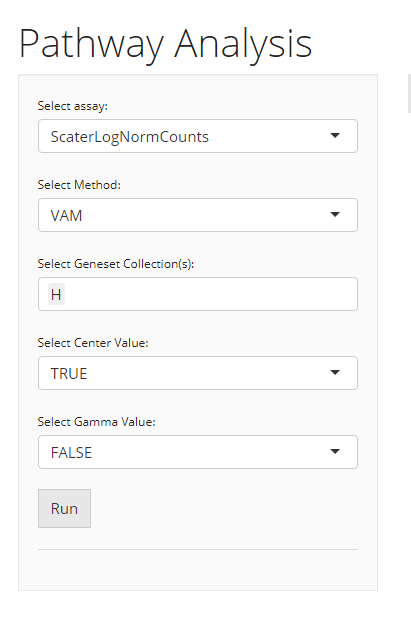Click the gray panel edge right of the form
Viewport: 411px width, 627px height.
coord(409,93)
